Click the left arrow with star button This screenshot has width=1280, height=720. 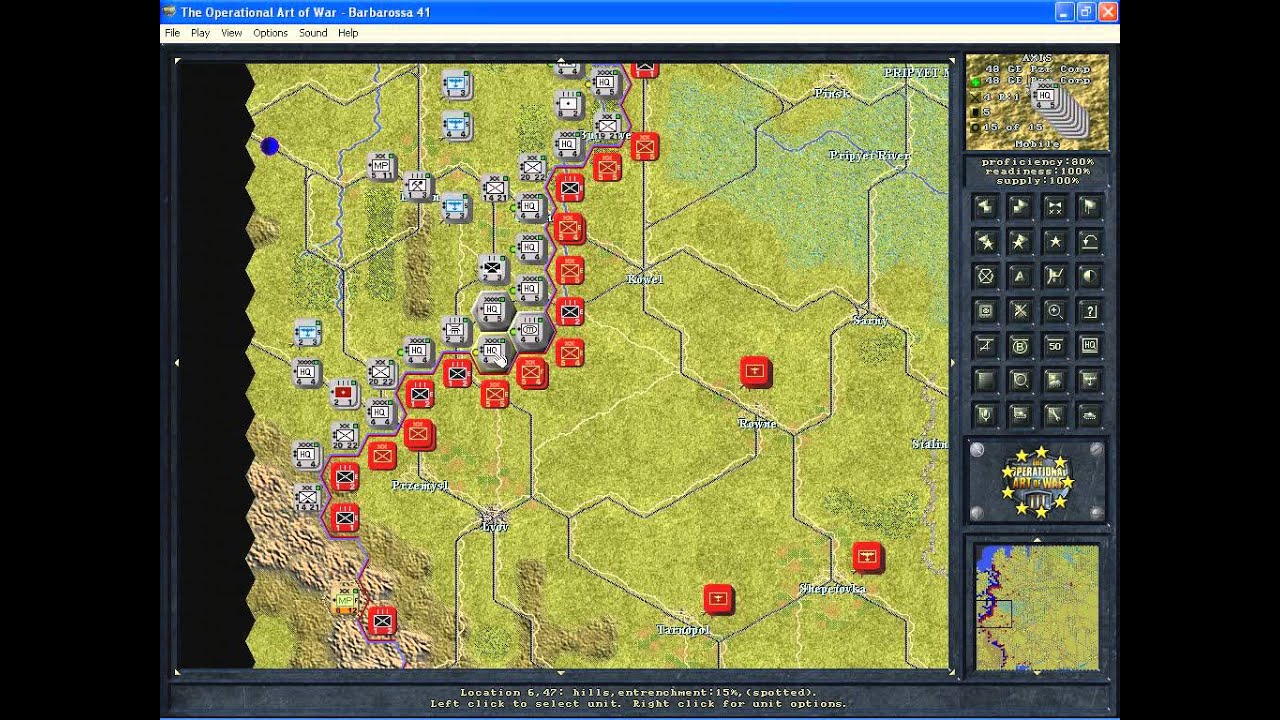pyautogui.click(x=986, y=242)
